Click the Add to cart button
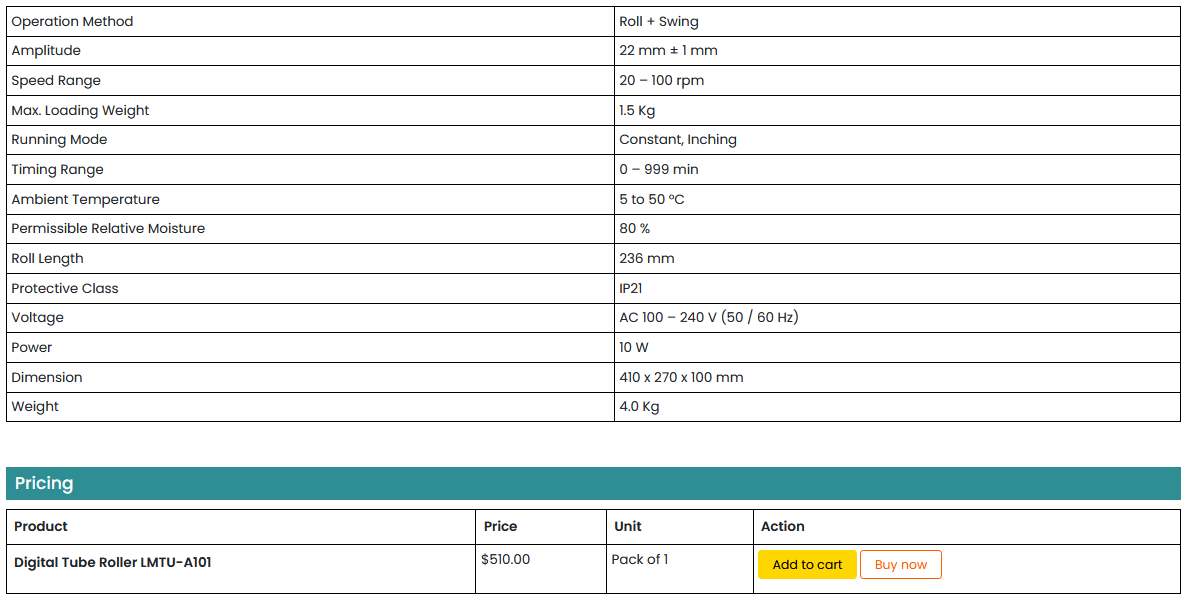Image resolution: width=1186 pixels, height=613 pixels. pyautogui.click(x=807, y=564)
